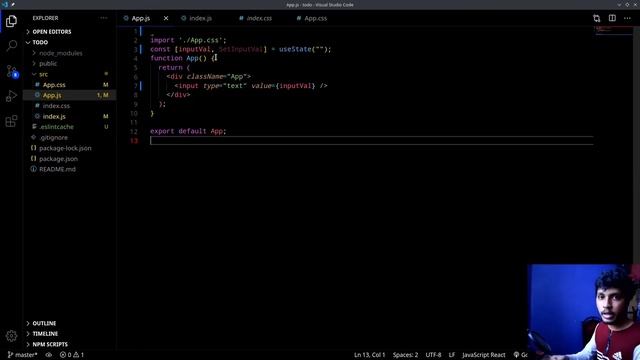This screenshot has width=640, height=360.
Task: Change end of line sequence LF
Action: [452, 355]
